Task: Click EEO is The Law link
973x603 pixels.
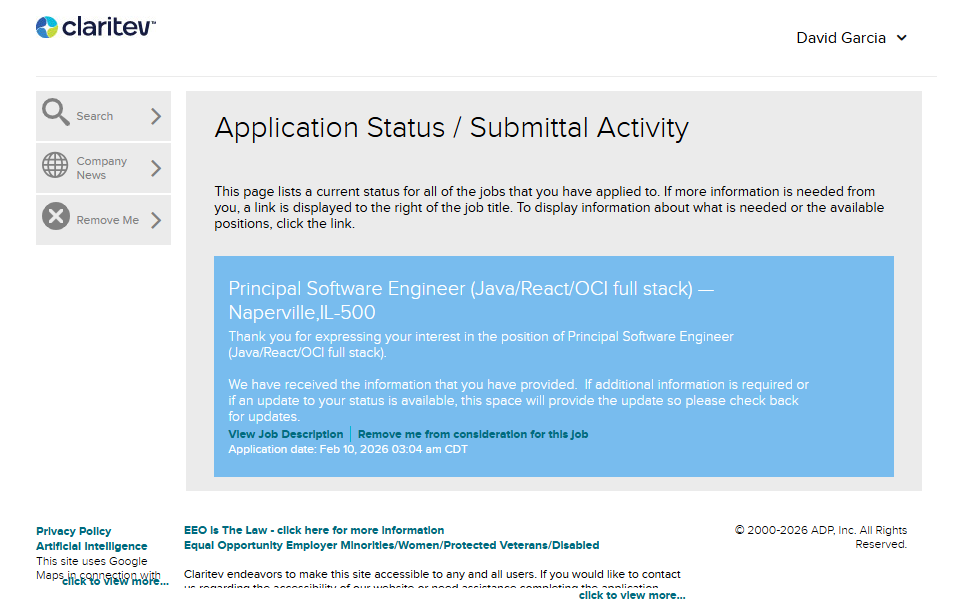Action: coord(314,530)
